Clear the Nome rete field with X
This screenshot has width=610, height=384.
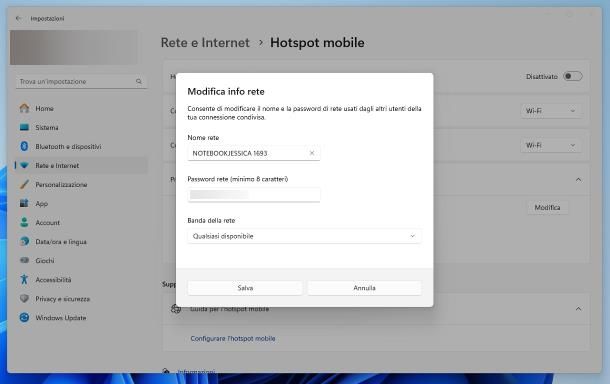pyautogui.click(x=312, y=153)
